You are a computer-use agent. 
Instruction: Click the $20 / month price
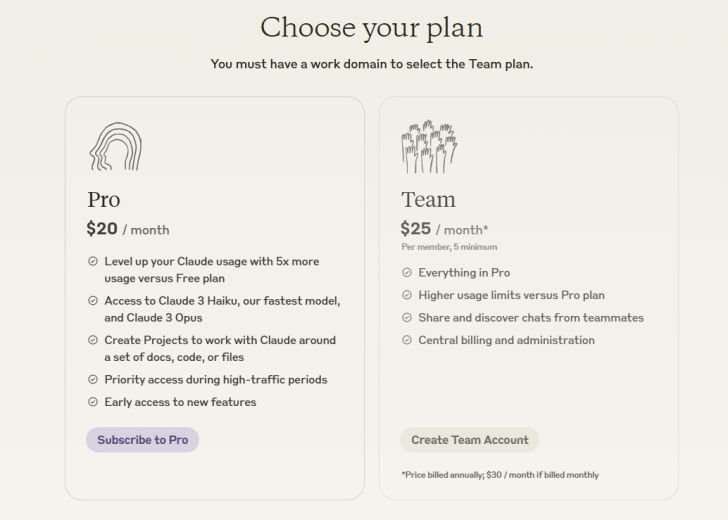(128, 229)
